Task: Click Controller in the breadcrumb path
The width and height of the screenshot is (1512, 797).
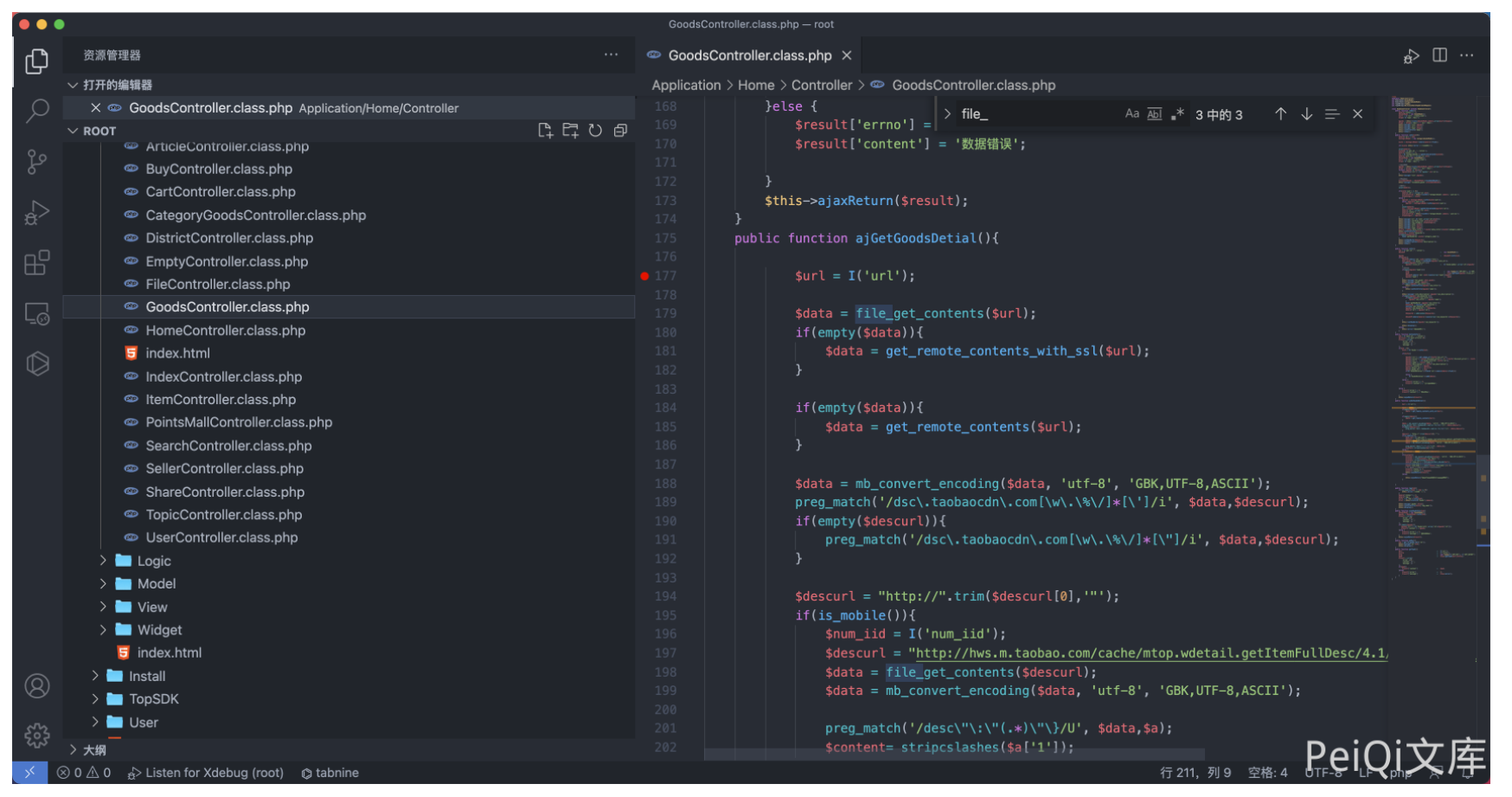Action: pos(821,85)
